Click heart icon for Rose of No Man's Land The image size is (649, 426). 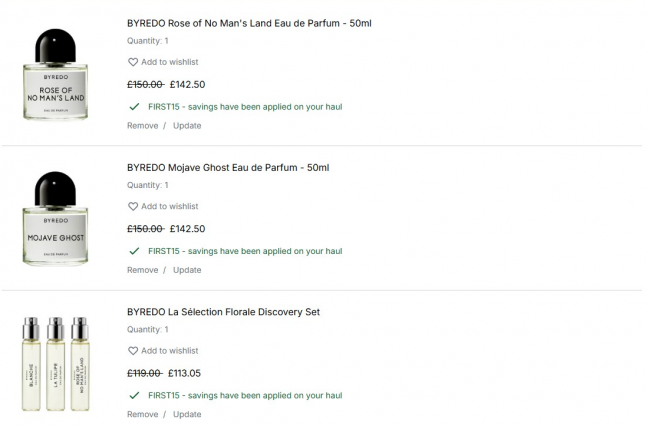coord(133,62)
